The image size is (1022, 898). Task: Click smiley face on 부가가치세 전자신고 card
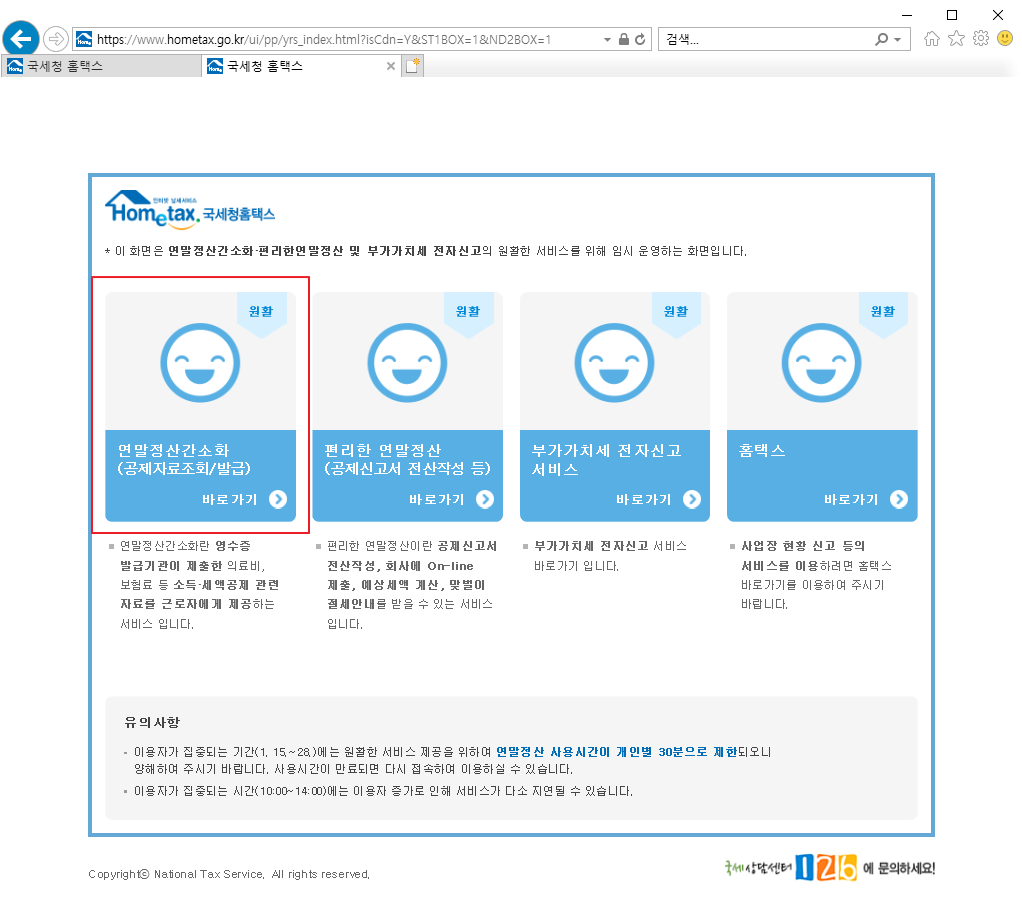615,363
